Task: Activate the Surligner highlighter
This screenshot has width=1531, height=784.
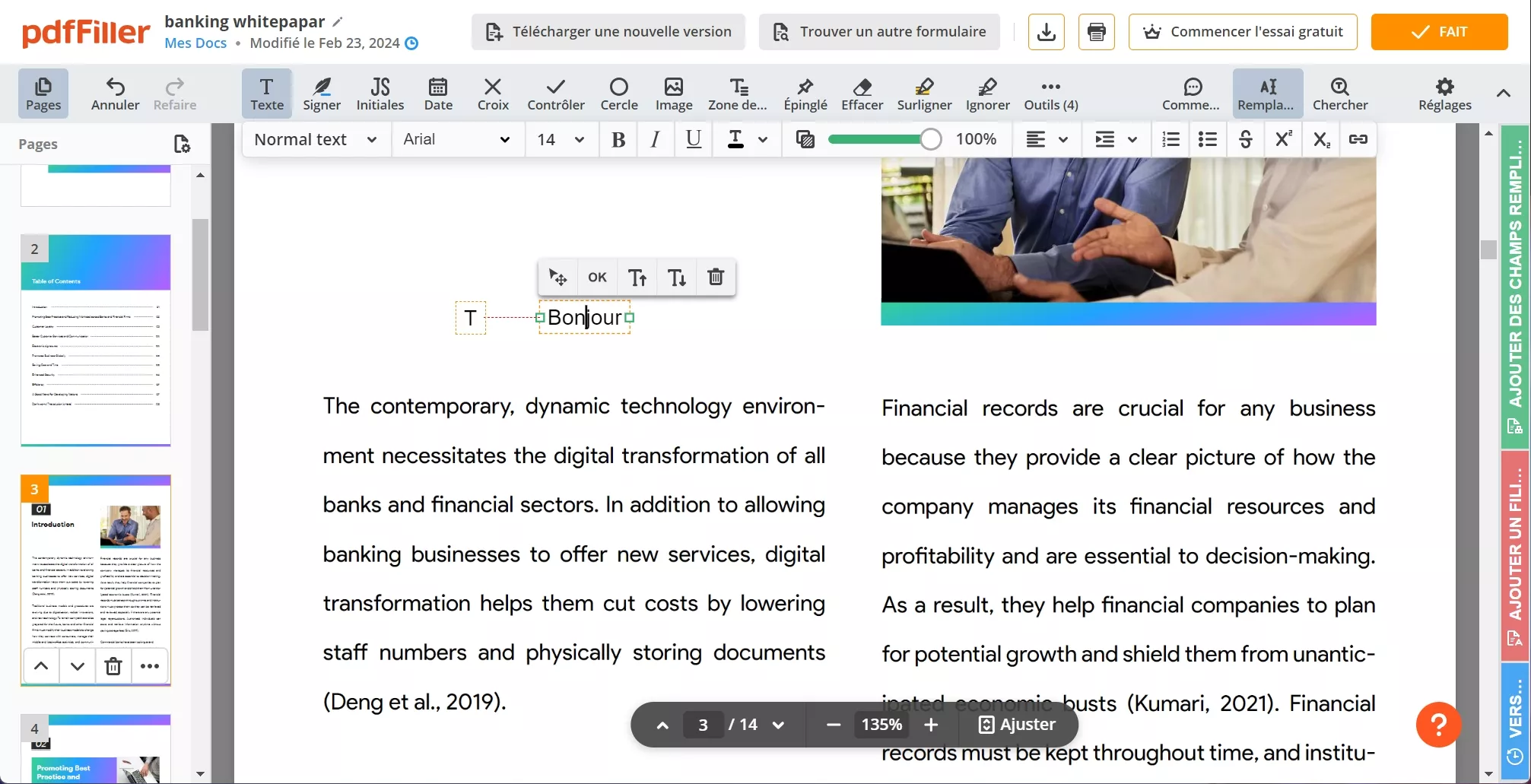Action: pyautogui.click(x=923, y=93)
